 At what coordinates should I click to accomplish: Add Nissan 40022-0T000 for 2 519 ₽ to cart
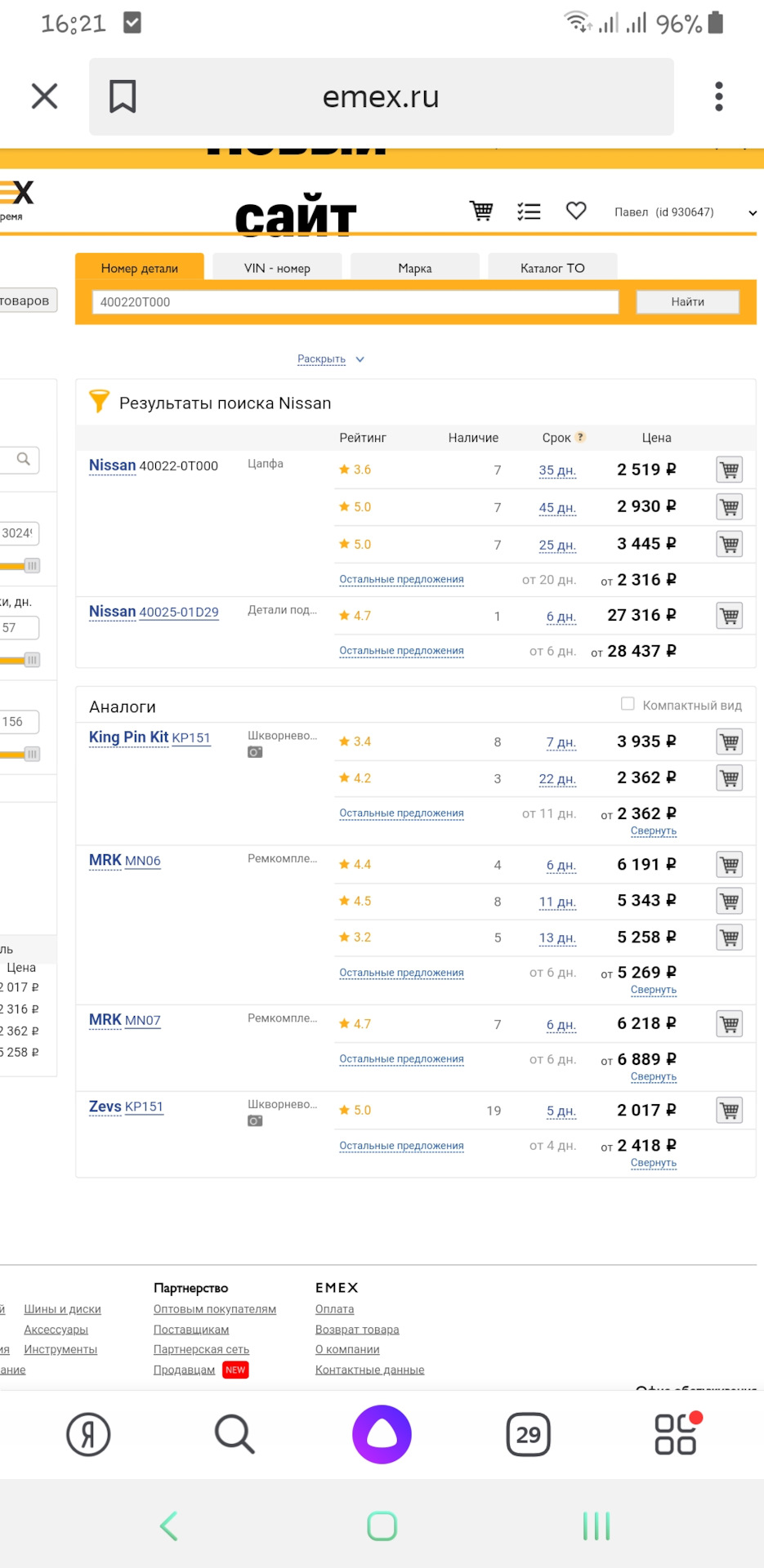[x=730, y=470]
